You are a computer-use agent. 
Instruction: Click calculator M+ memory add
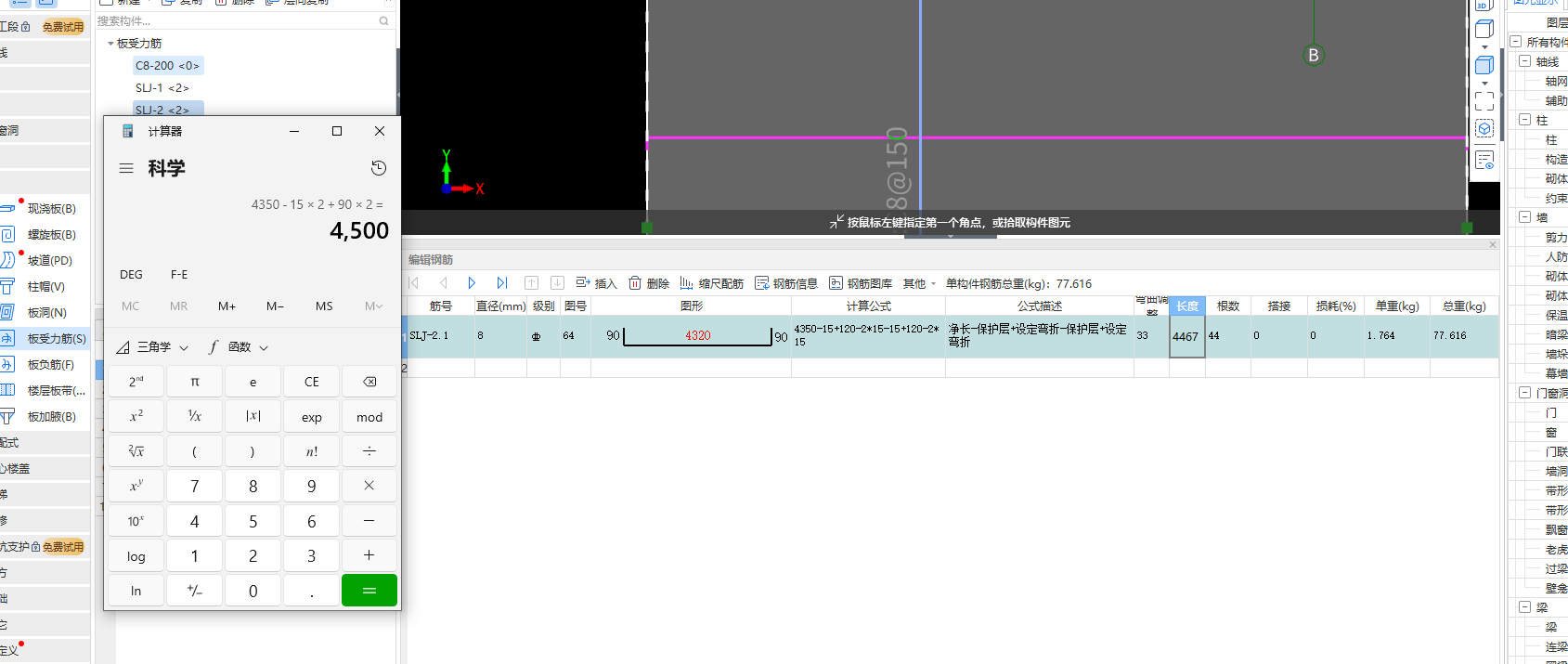click(227, 306)
